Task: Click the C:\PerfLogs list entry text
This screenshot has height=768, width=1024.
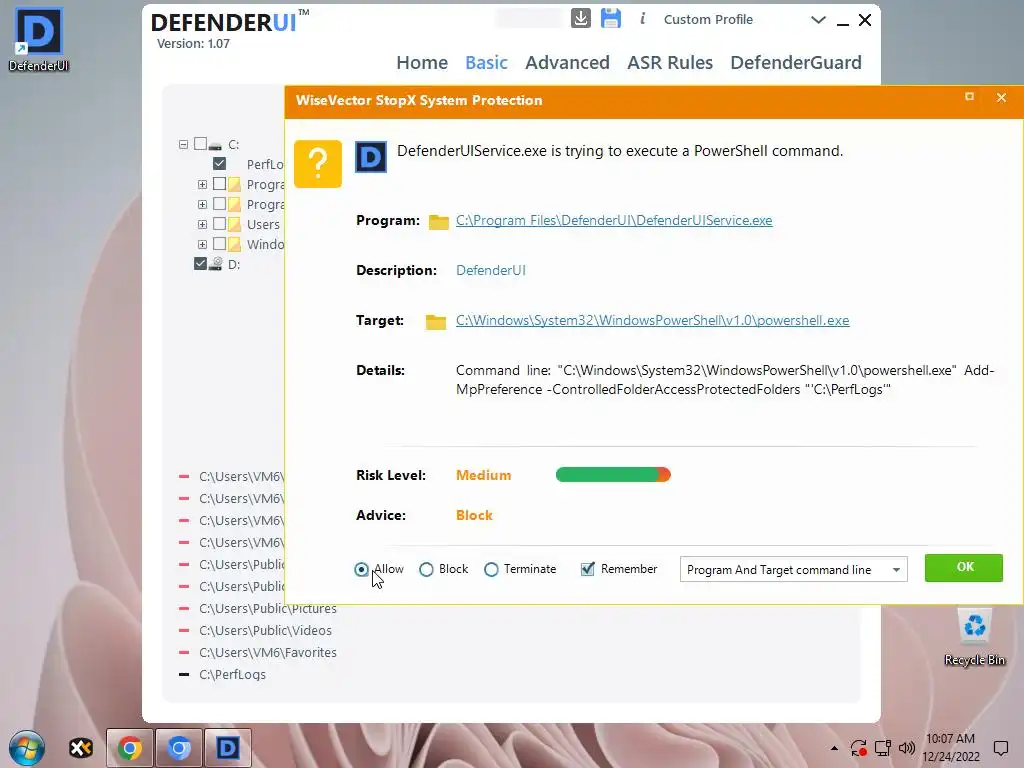Action: click(232, 675)
